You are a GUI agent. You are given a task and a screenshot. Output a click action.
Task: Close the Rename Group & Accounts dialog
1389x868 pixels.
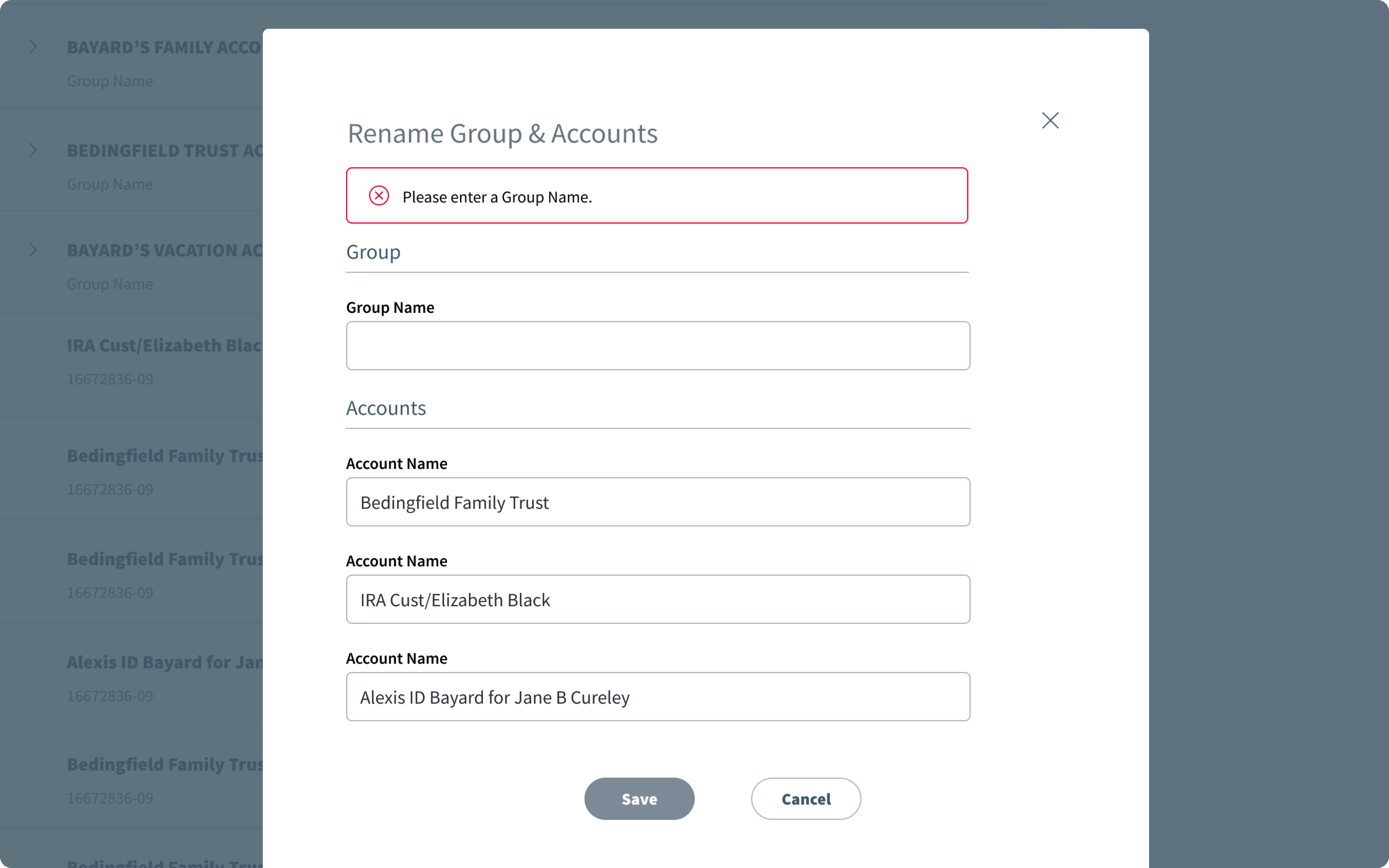1050,120
